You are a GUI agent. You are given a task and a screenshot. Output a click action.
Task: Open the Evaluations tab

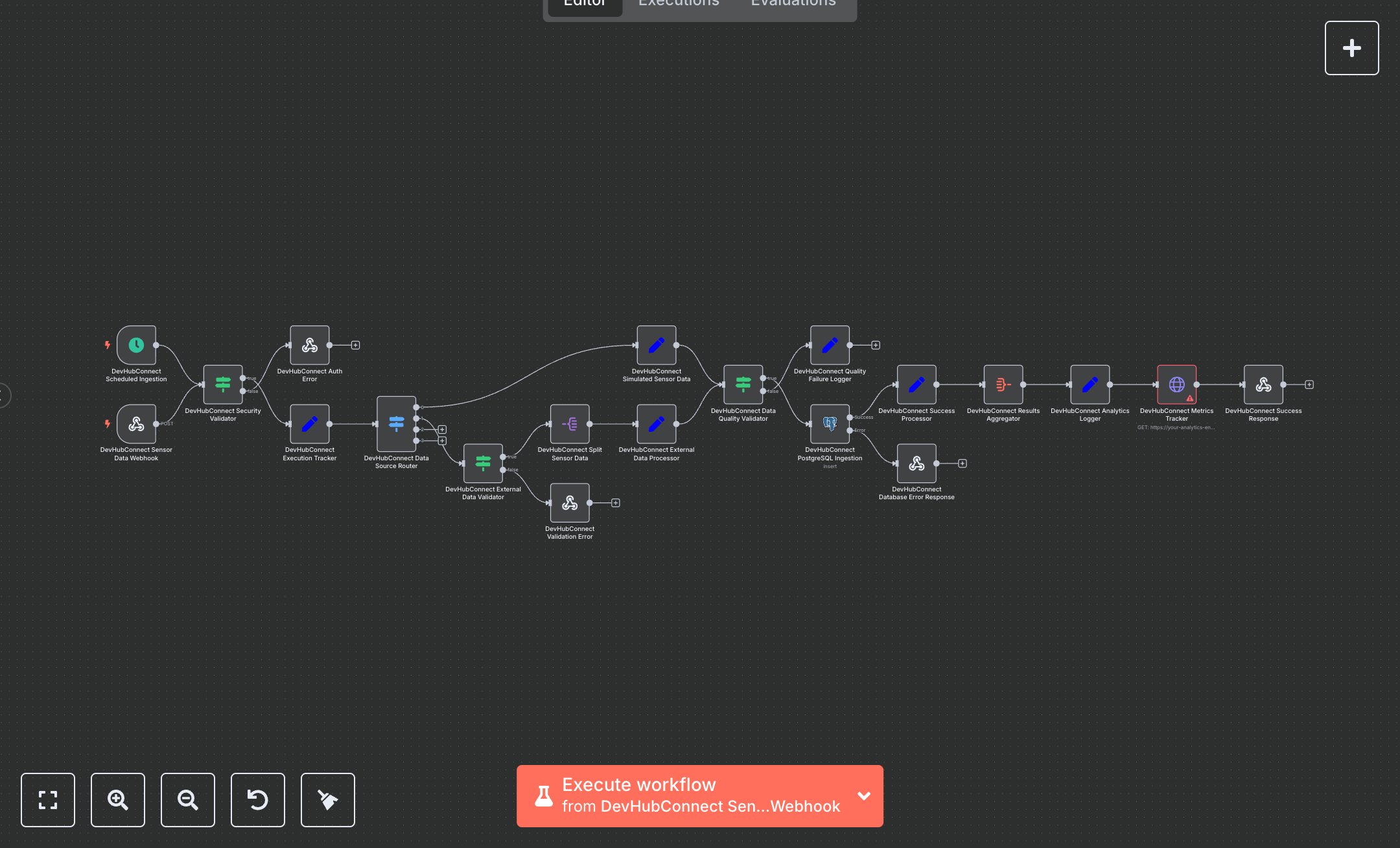793,4
